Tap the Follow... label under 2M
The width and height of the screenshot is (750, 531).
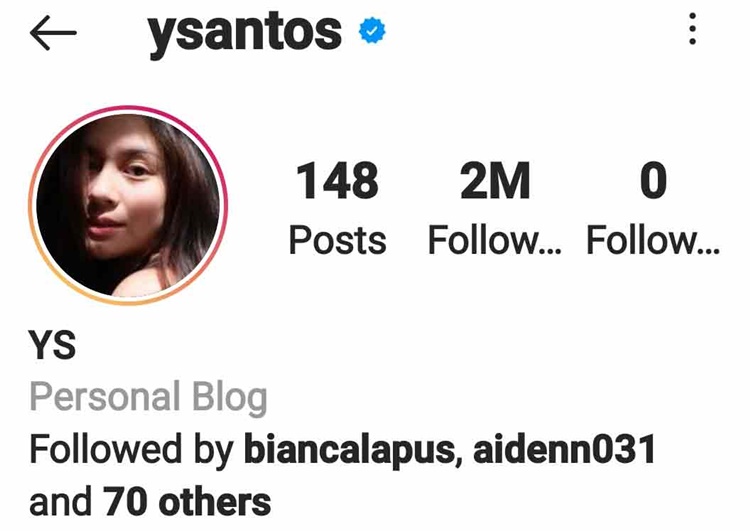click(x=495, y=240)
